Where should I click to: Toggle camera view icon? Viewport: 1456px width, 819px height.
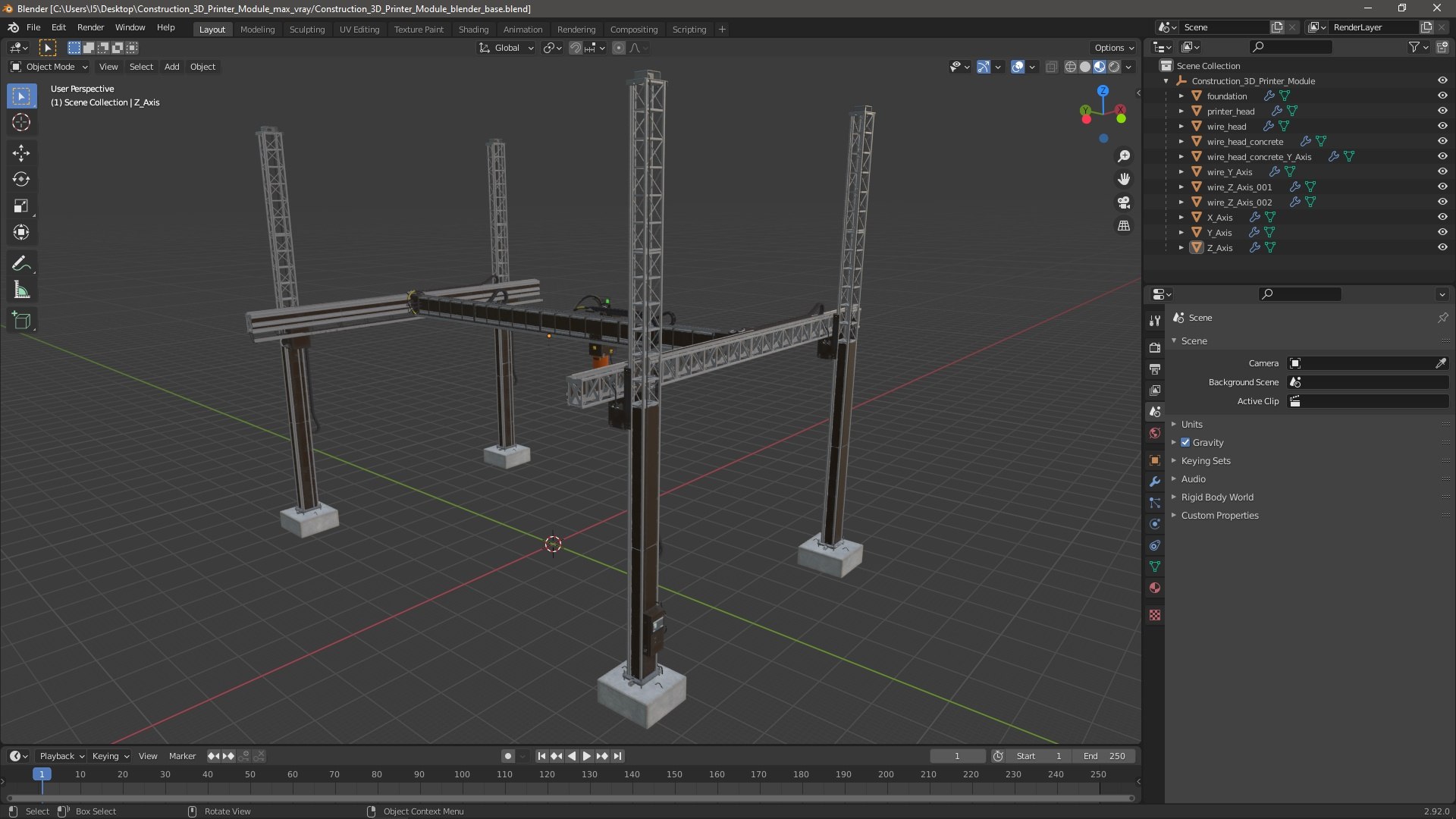1124,202
